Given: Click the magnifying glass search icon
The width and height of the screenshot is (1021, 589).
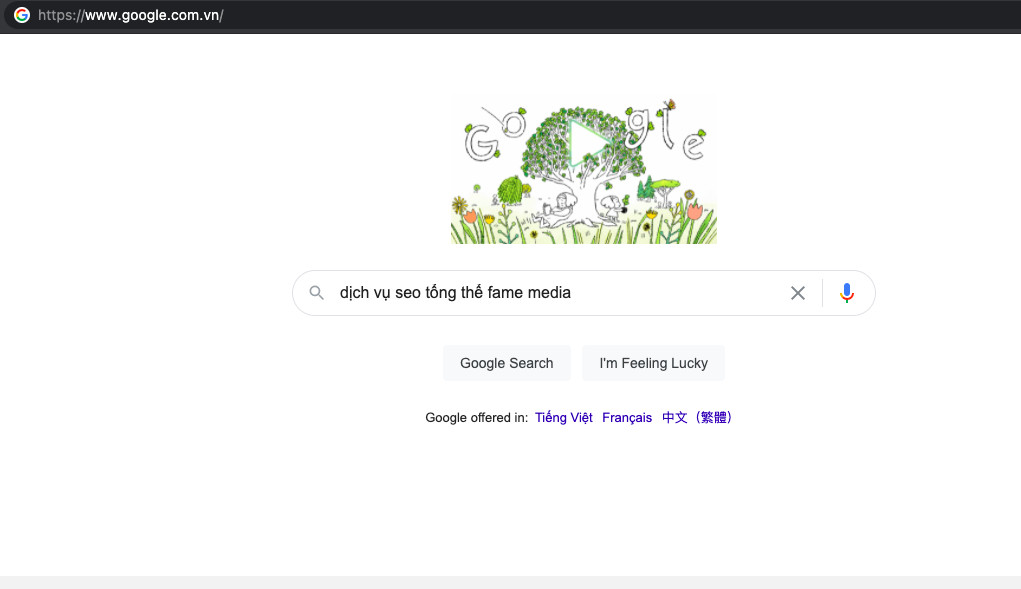Looking at the screenshot, I should point(317,292).
